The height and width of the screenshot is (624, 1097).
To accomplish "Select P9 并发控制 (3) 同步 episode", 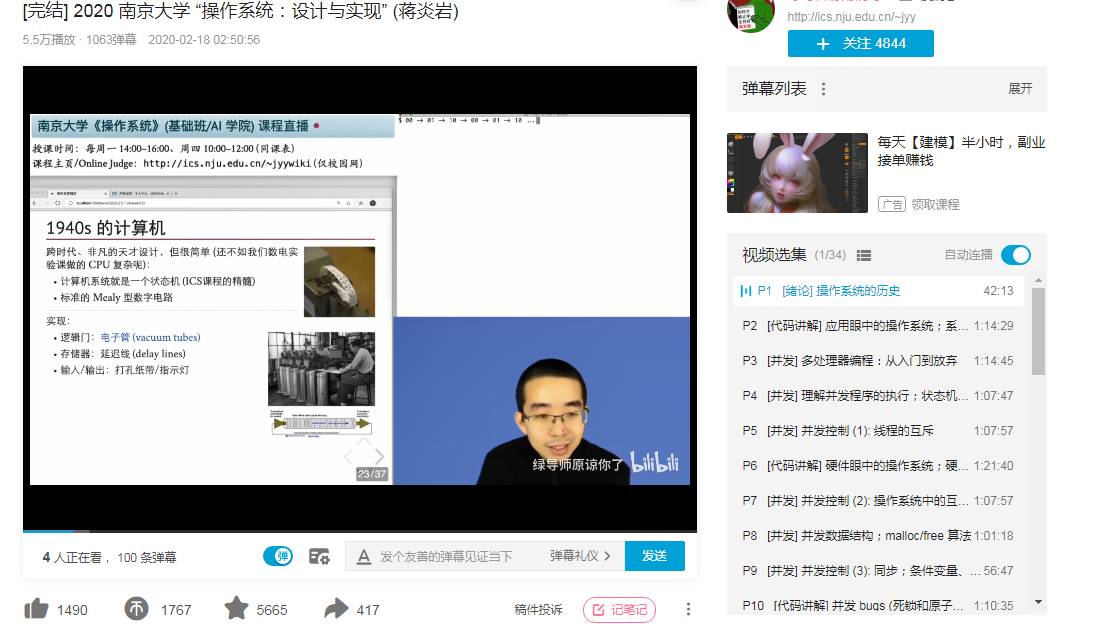I will pyautogui.click(x=879, y=570).
